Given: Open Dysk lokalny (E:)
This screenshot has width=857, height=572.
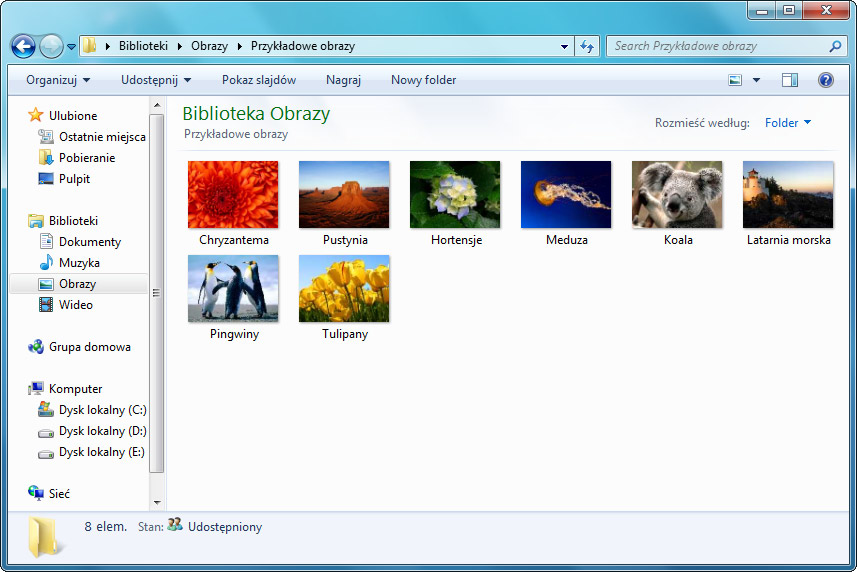Looking at the screenshot, I should (102, 452).
